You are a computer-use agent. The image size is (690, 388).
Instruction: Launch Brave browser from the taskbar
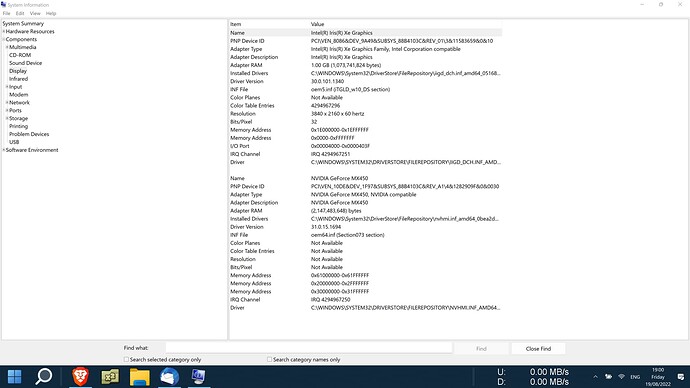[x=80, y=377]
